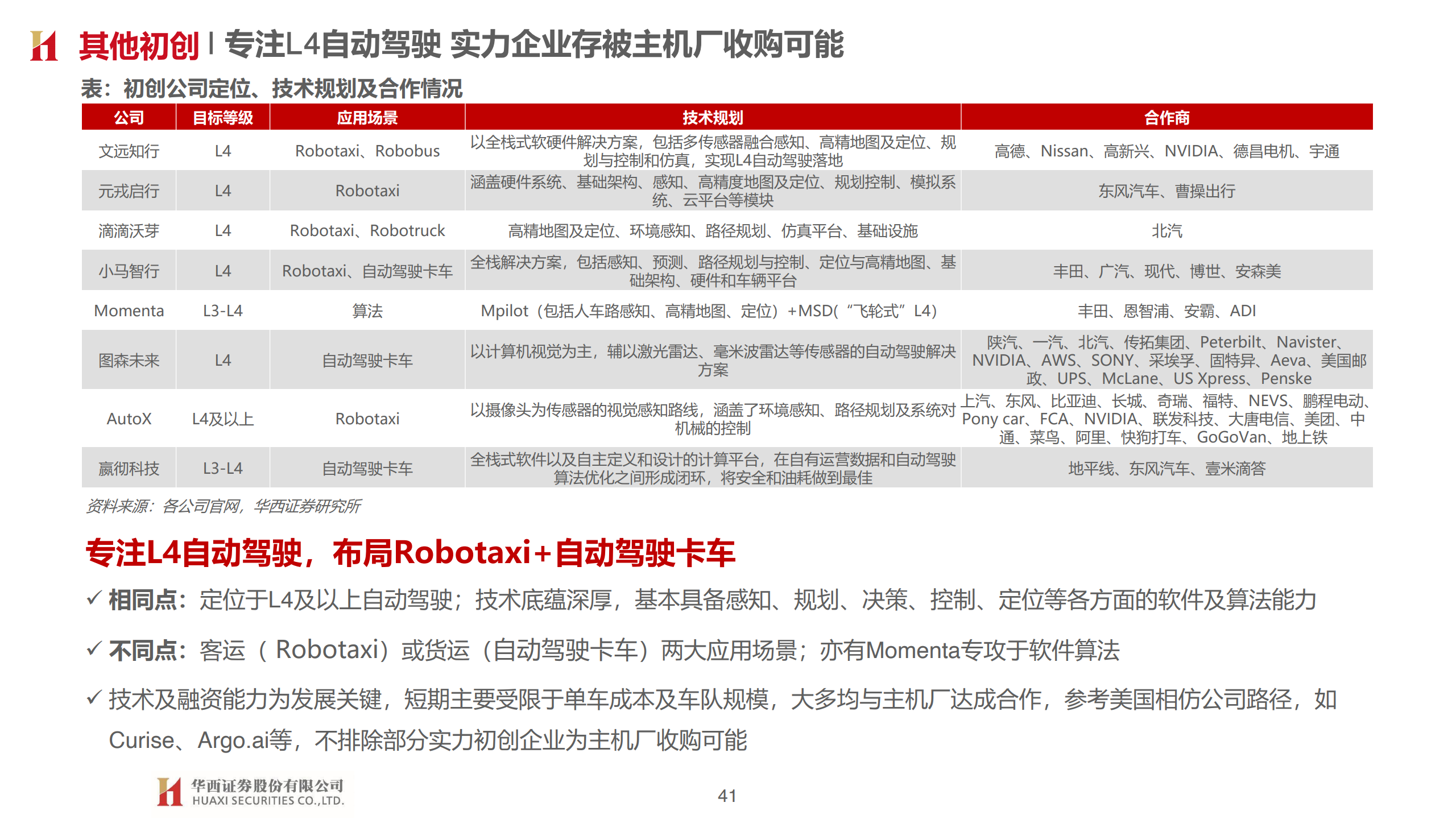Click the Mpilot tech plan cell
1456x819 pixels.
pos(713,311)
